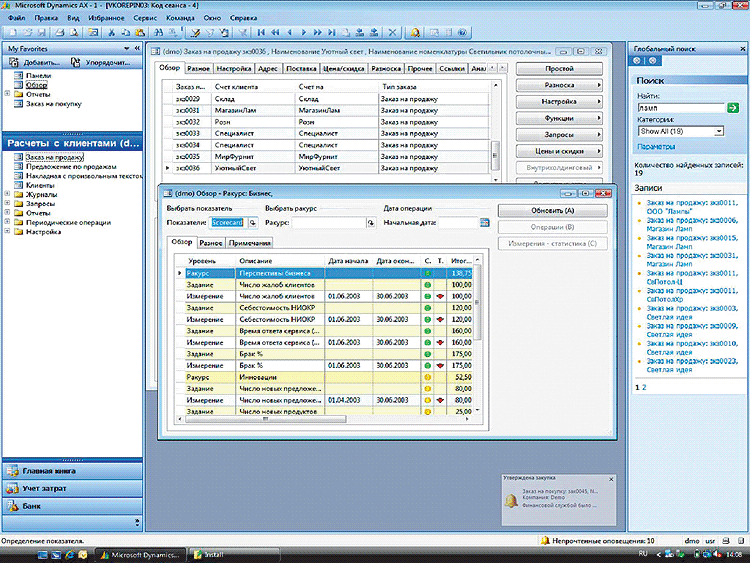The width and height of the screenshot is (750, 563).
Task: Select Заказ на покупку in favorites
Action: pos(54,103)
